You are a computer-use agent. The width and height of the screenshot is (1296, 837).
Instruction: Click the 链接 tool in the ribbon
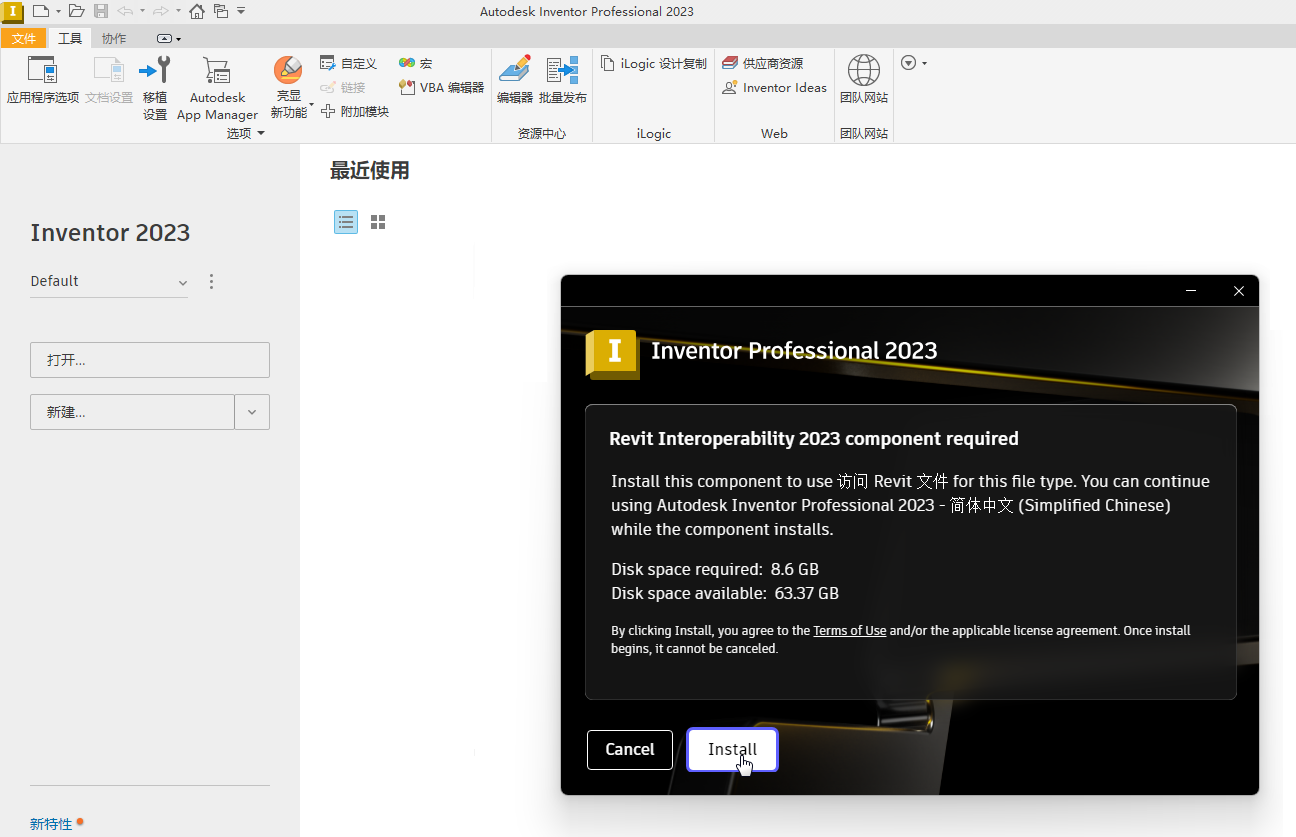point(343,87)
